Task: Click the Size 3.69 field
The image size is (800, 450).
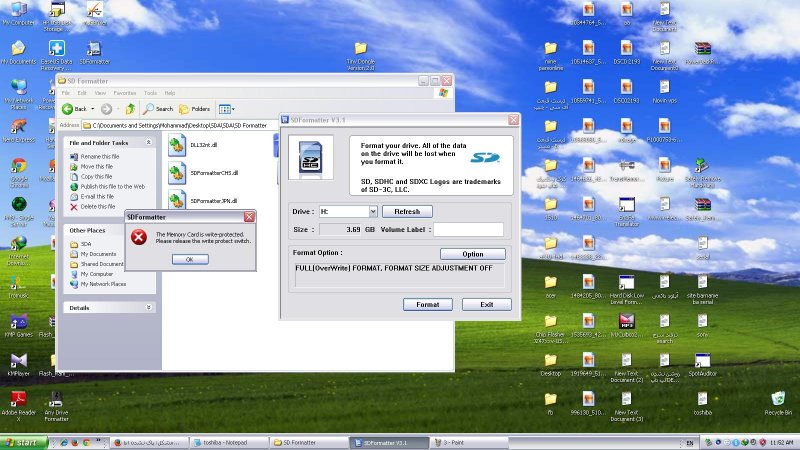Action: point(341,230)
